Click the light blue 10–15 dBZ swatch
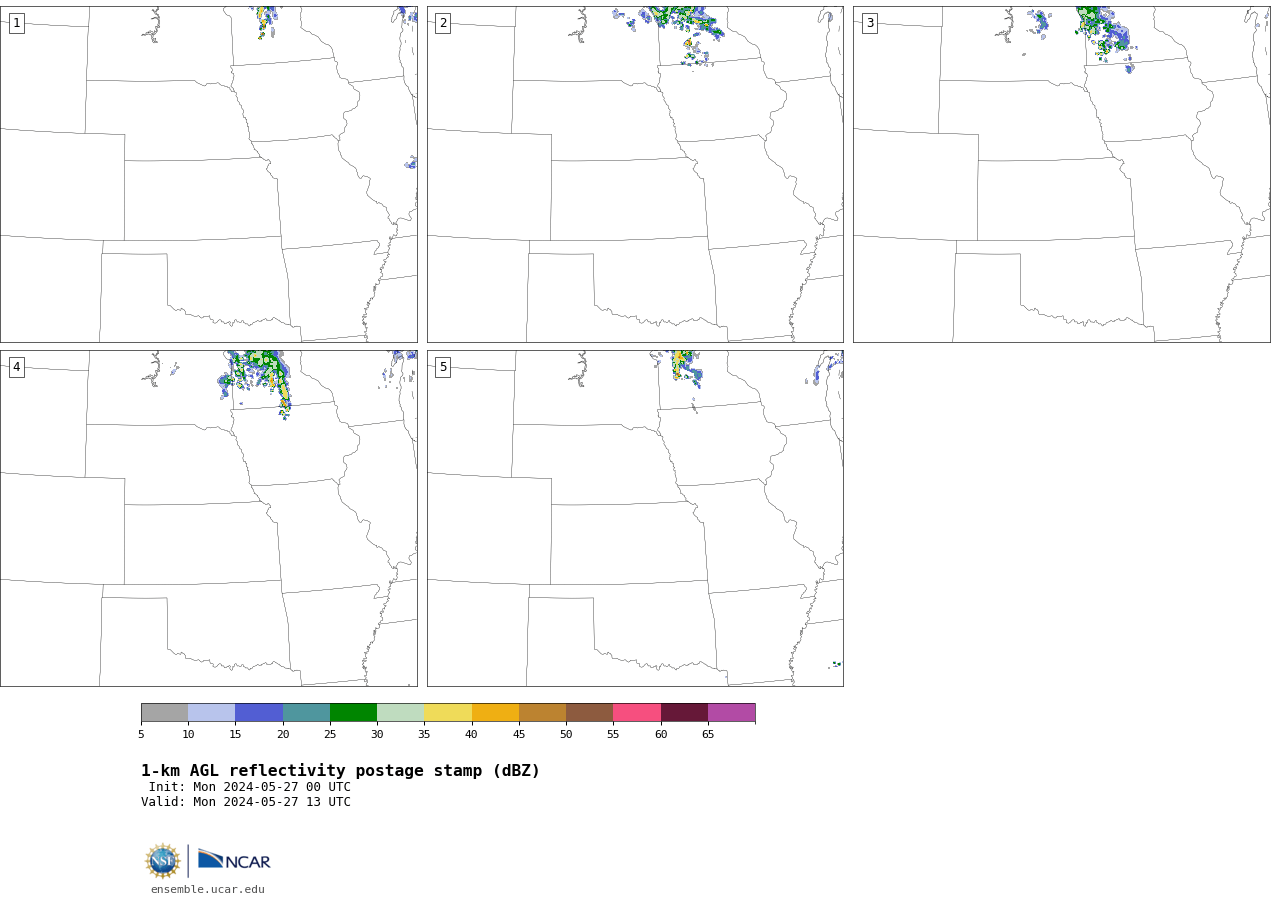This screenshot has width=1280, height=901. pyautogui.click(x=212, y=713)
